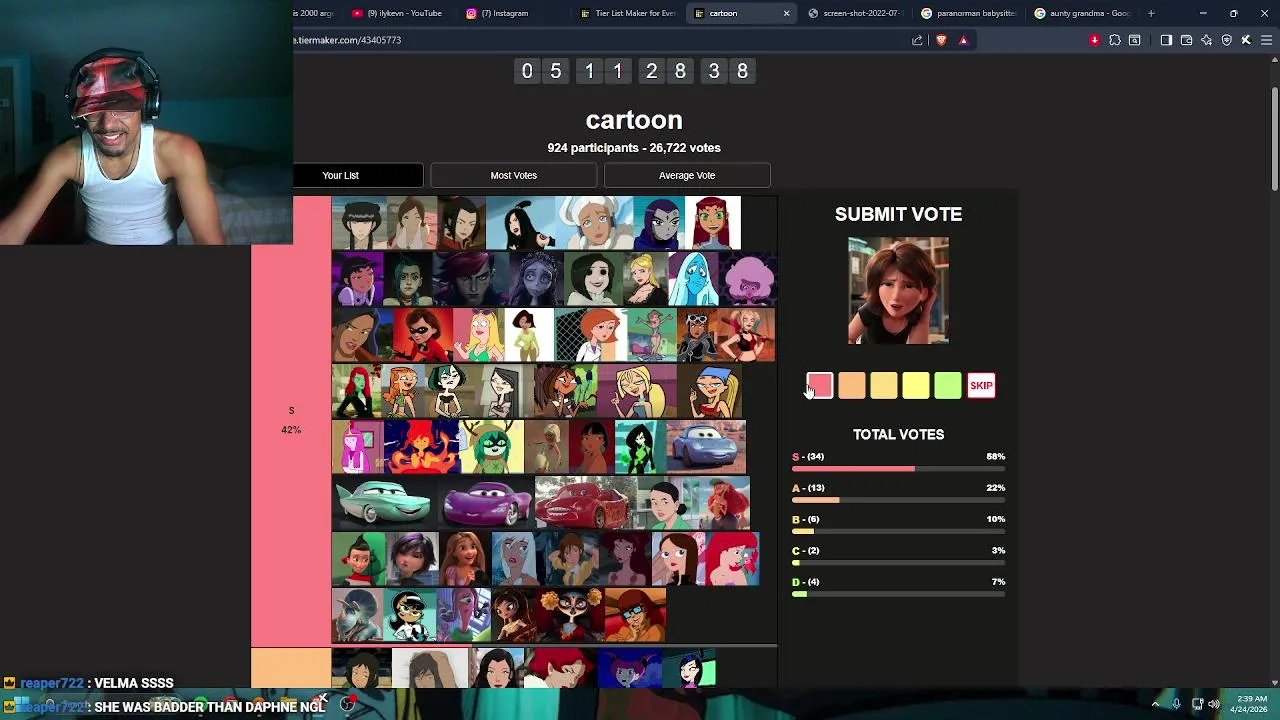The image size is (1280, 720).
Task: Open a new browser tab with plus icon
Action: (x=1151, y=13)
